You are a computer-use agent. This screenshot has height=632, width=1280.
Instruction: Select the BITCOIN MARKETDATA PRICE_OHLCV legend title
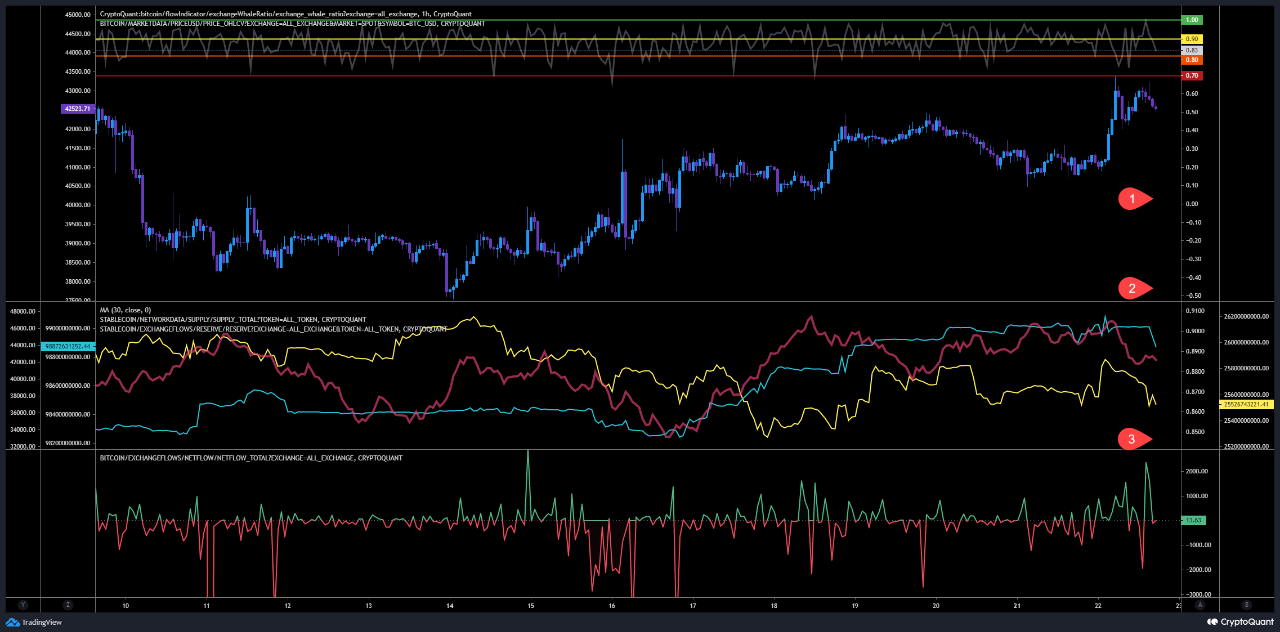[x=292, y=22]
